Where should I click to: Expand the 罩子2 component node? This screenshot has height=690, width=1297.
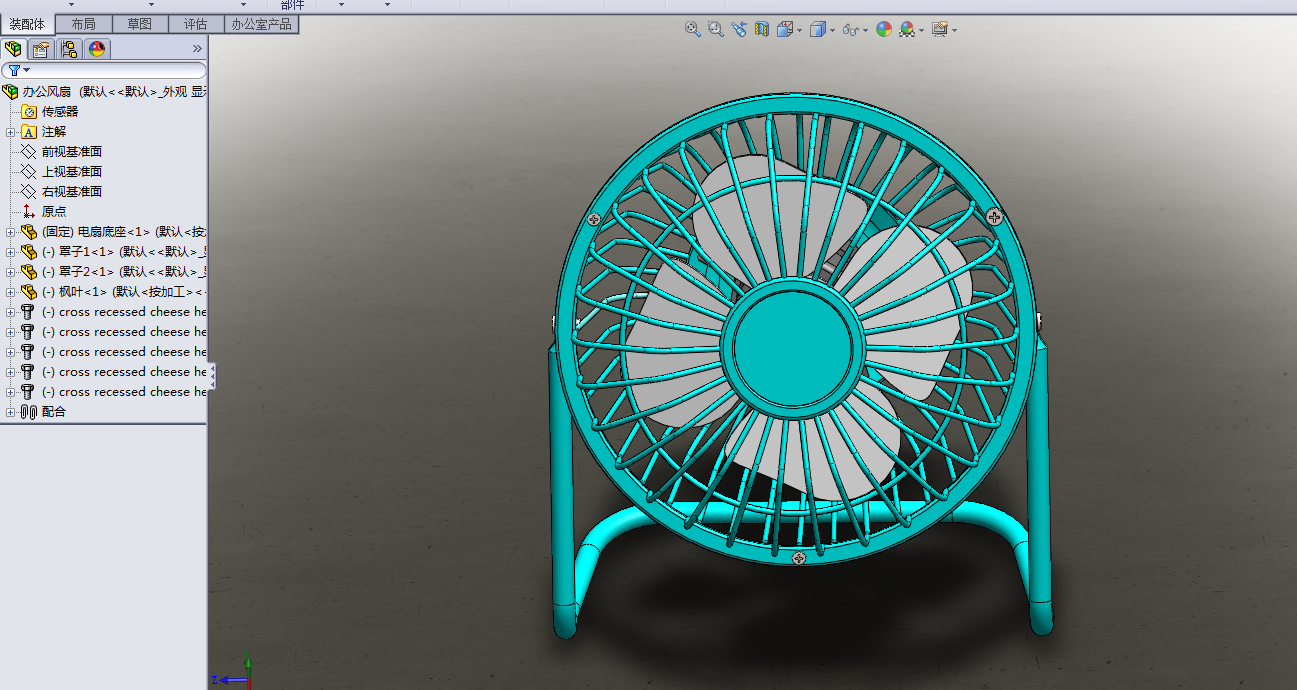tap(11, 272)
